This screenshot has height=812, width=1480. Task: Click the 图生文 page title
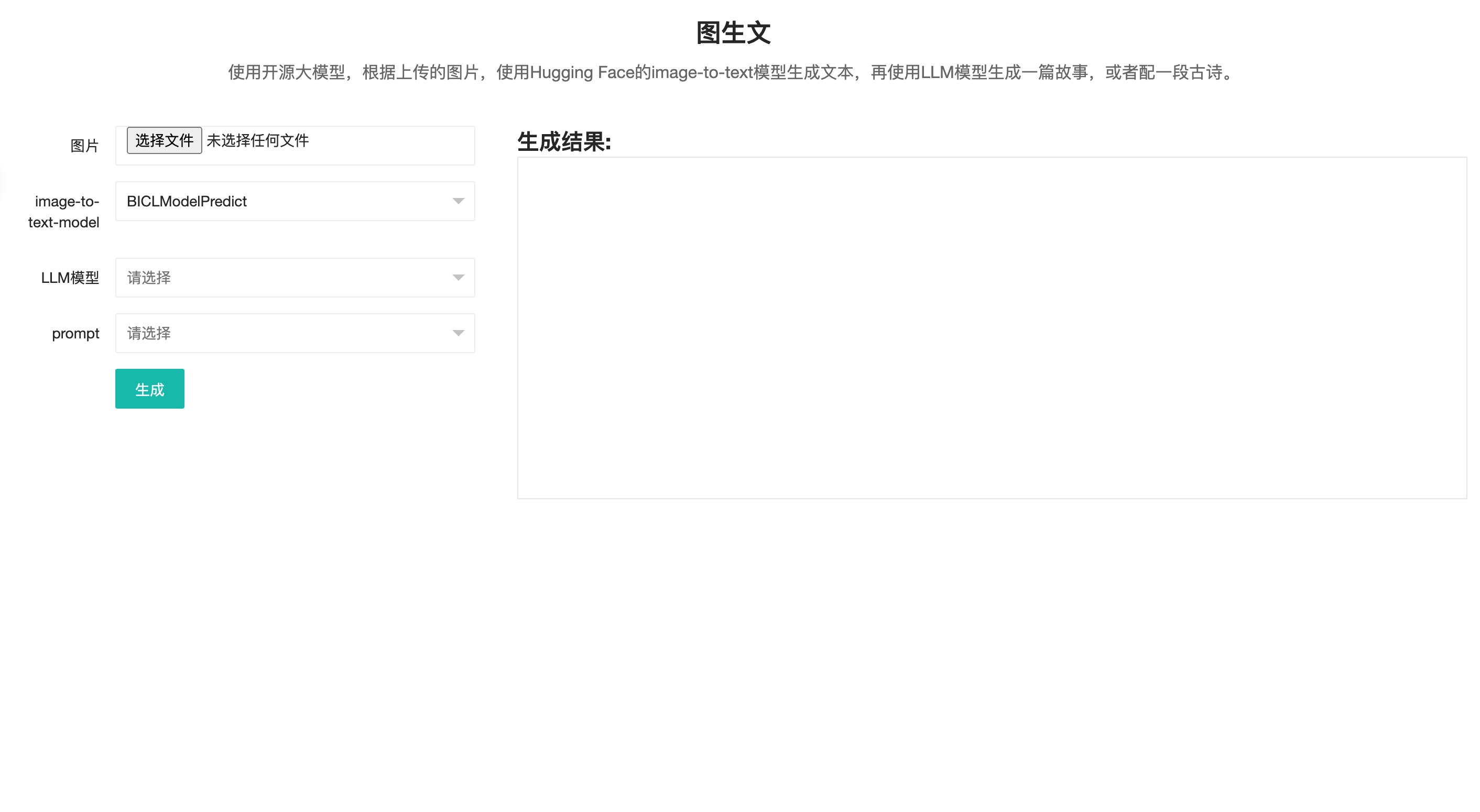coord(733,32)
